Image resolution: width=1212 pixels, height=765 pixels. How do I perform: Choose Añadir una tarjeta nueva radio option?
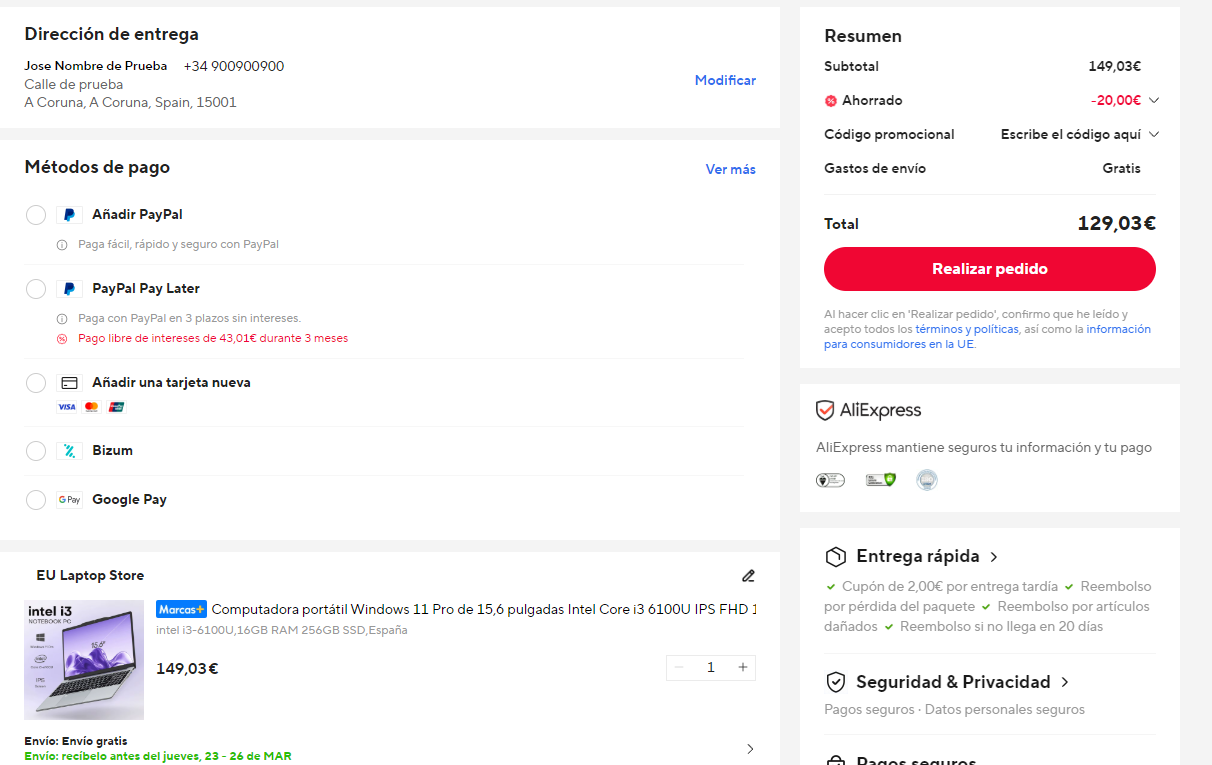36,383
